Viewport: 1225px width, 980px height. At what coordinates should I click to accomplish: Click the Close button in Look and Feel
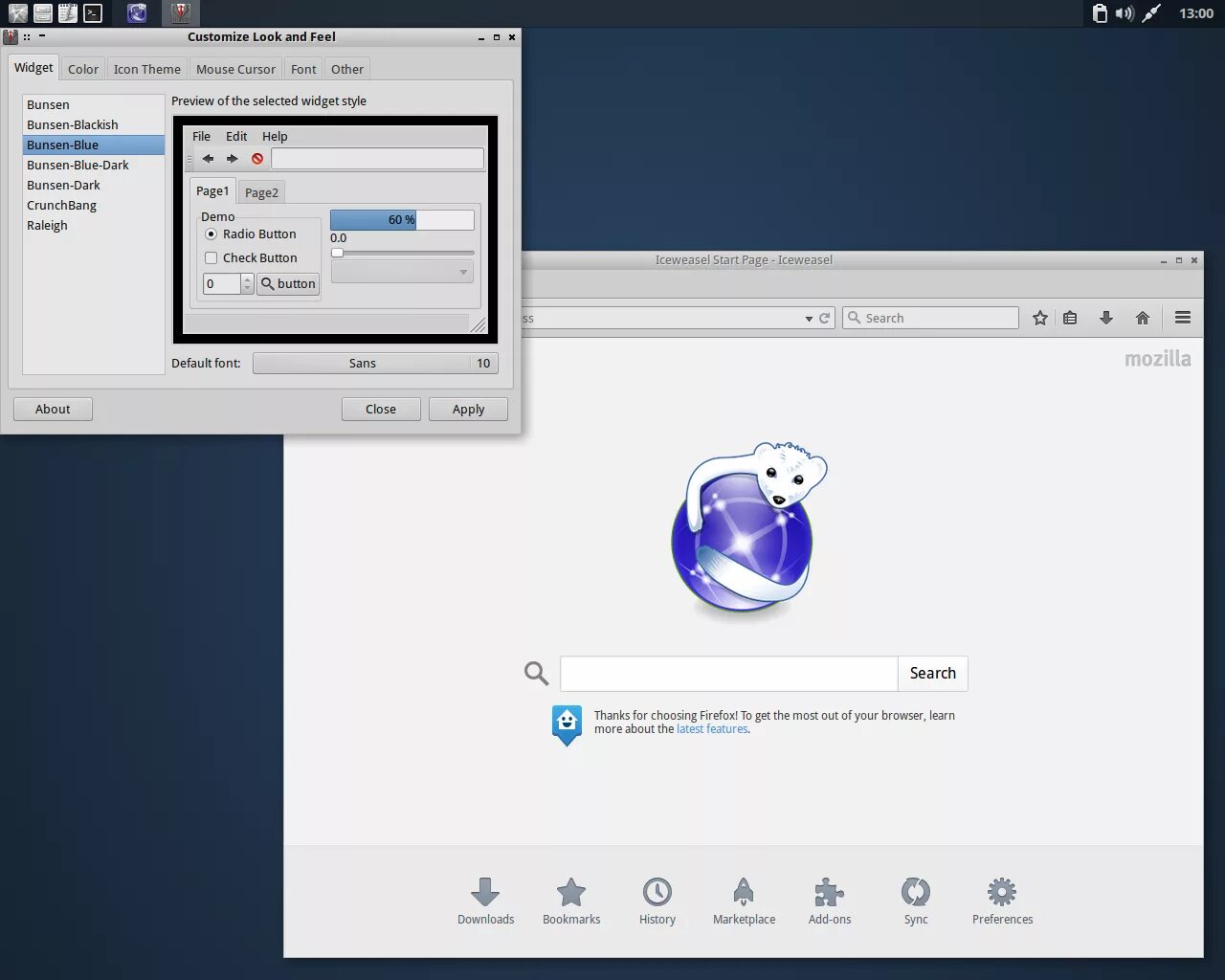(381, 409)
